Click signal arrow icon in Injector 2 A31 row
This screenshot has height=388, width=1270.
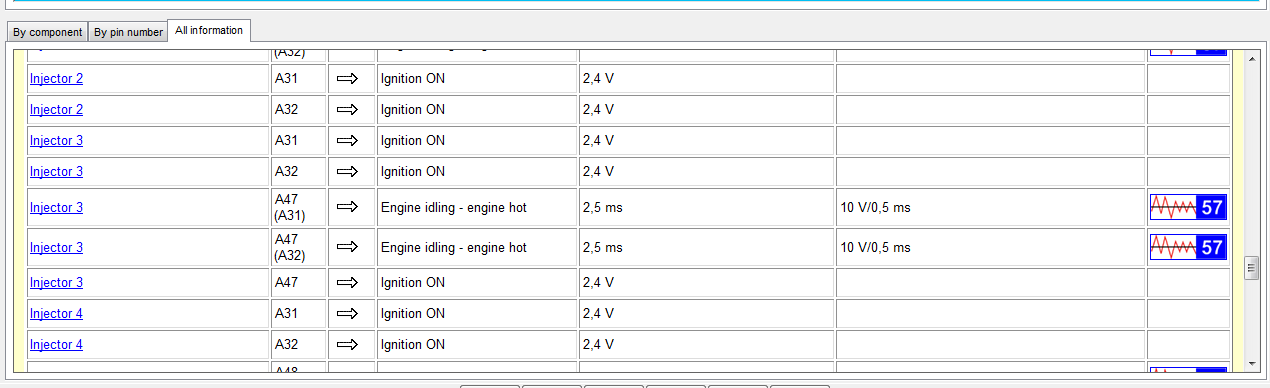[347, 78]
